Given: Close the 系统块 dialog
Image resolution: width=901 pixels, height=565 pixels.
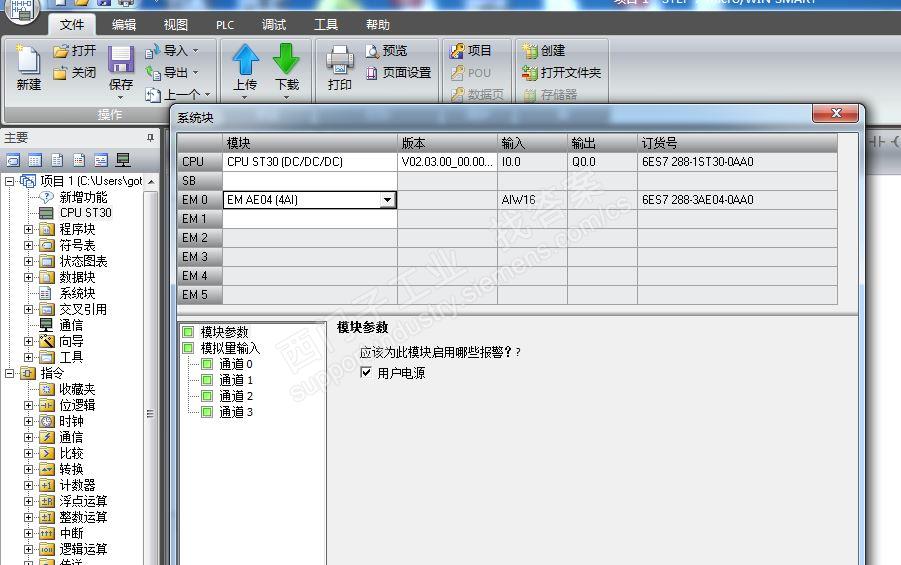Looking at the screenshot, I should point(836,113).
